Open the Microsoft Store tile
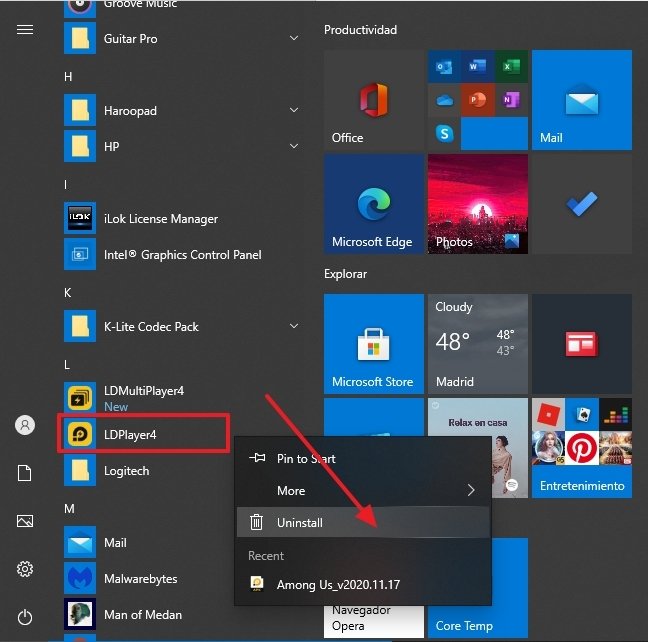Image resolution: width=648 pixels, height=642 pixels. click(374, 344)
